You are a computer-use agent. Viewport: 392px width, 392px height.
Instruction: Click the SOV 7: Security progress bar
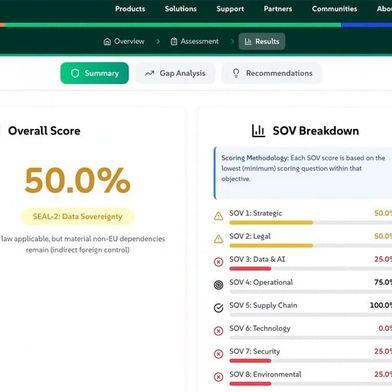coord(311,361)
